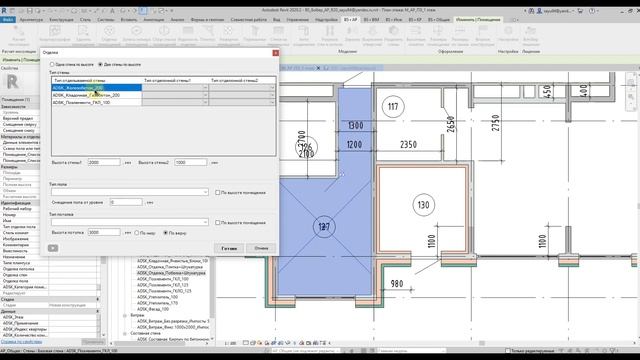Open wall finish type 2 dropdown for ADSK_Кладочная_Газобетон_200
Viewport: 640px width, 360px height.
point(272,95)
